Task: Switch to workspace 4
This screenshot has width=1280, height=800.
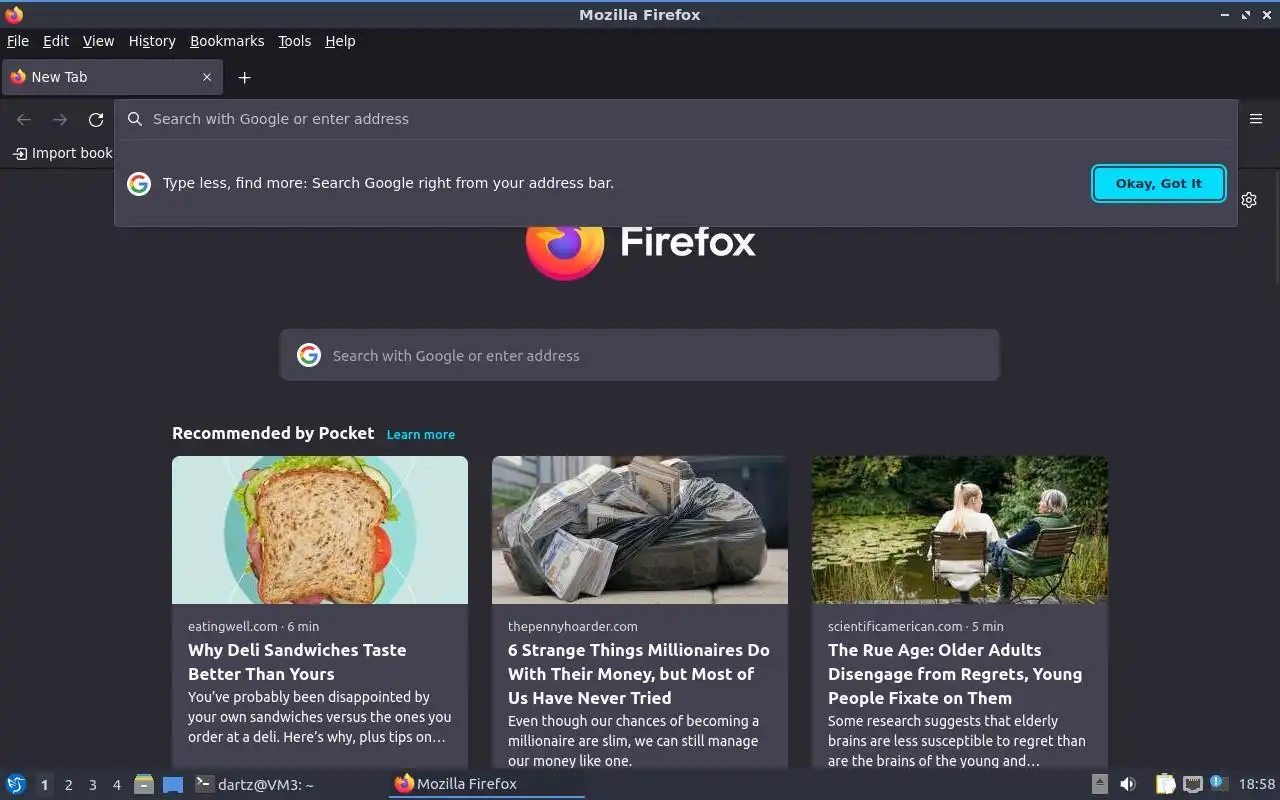Action: (117, 785)
